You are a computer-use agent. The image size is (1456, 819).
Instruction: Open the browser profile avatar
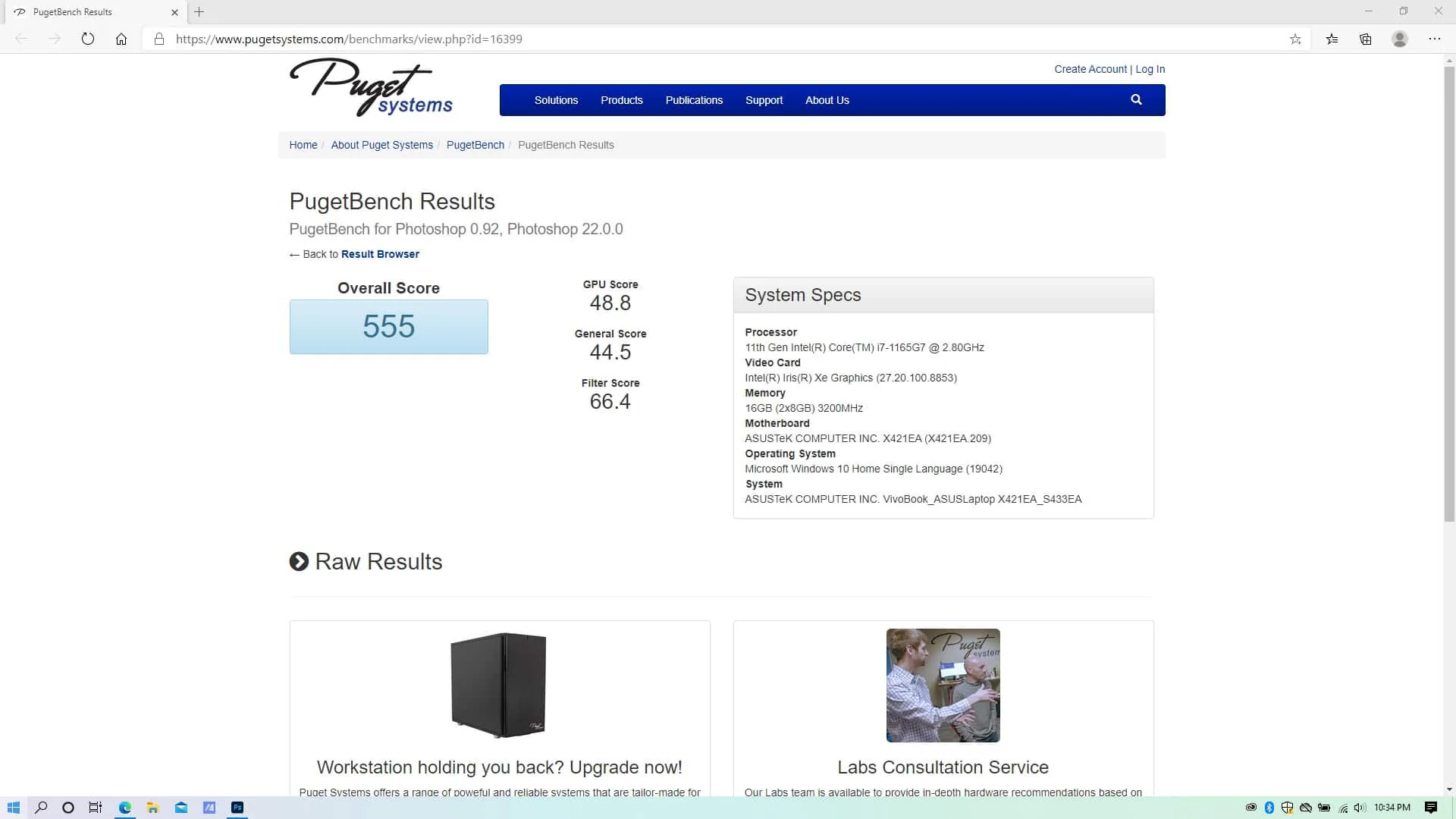coord(1400,39)
